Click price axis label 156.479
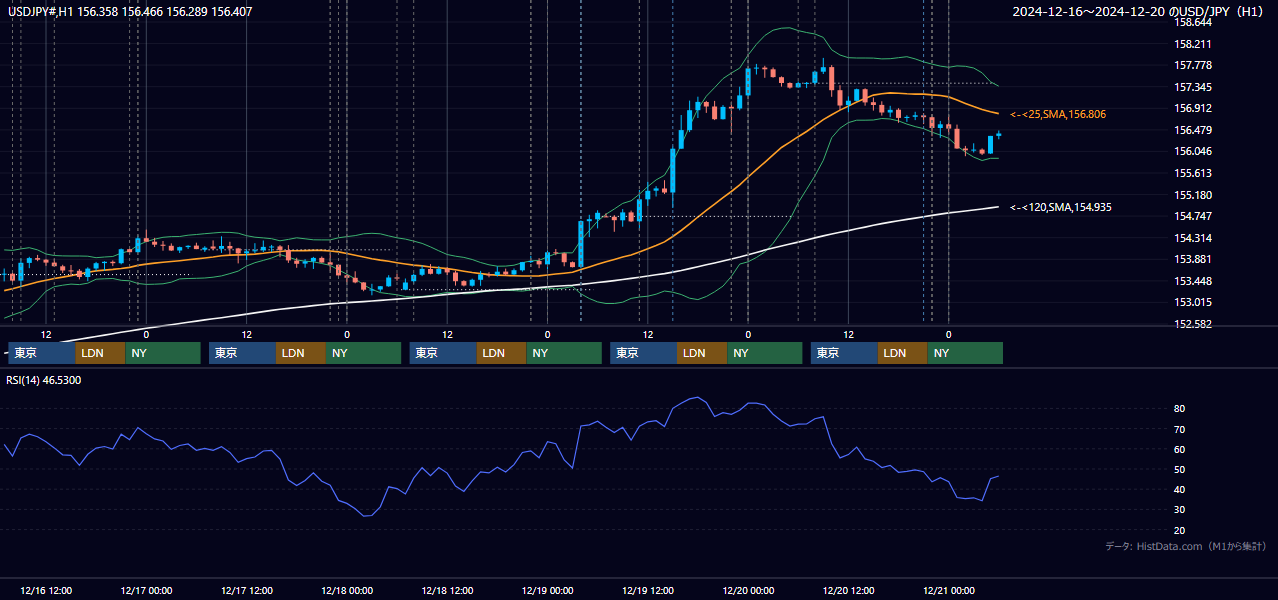This screenshot has width=1278, height=600. click(x=1193, y=130)
